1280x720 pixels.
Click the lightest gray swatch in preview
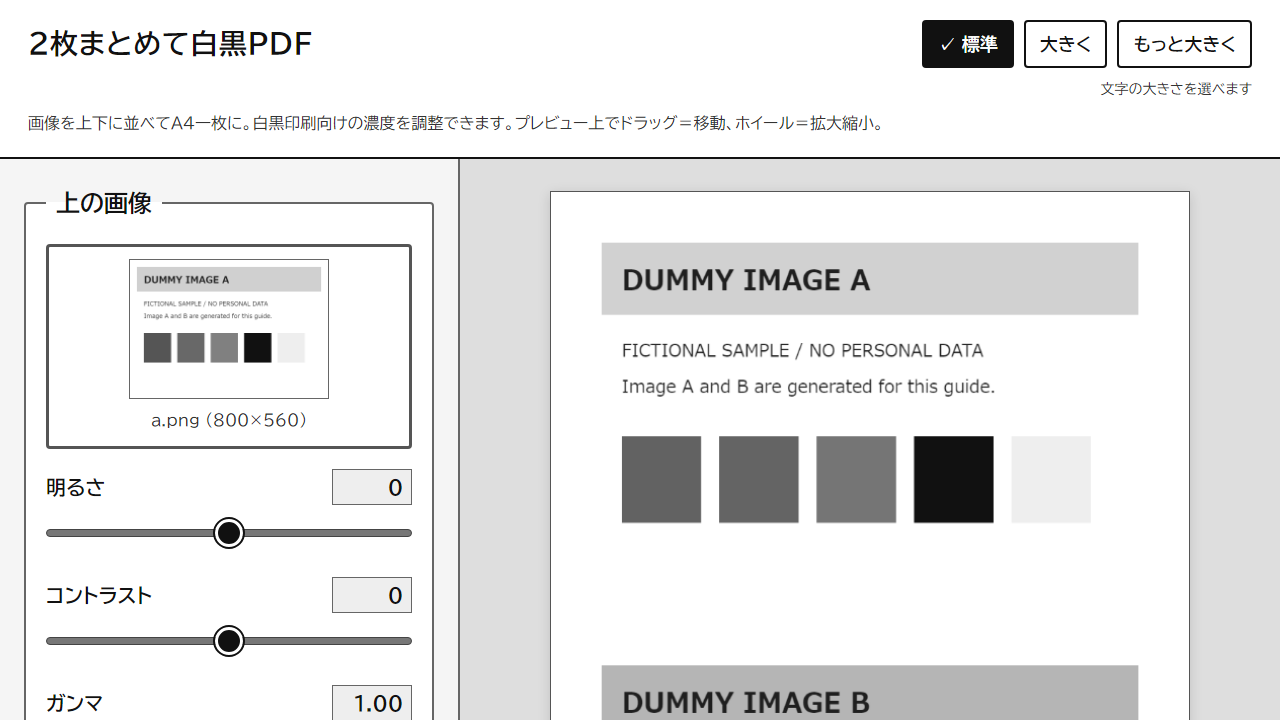[x=1051, y=479]
